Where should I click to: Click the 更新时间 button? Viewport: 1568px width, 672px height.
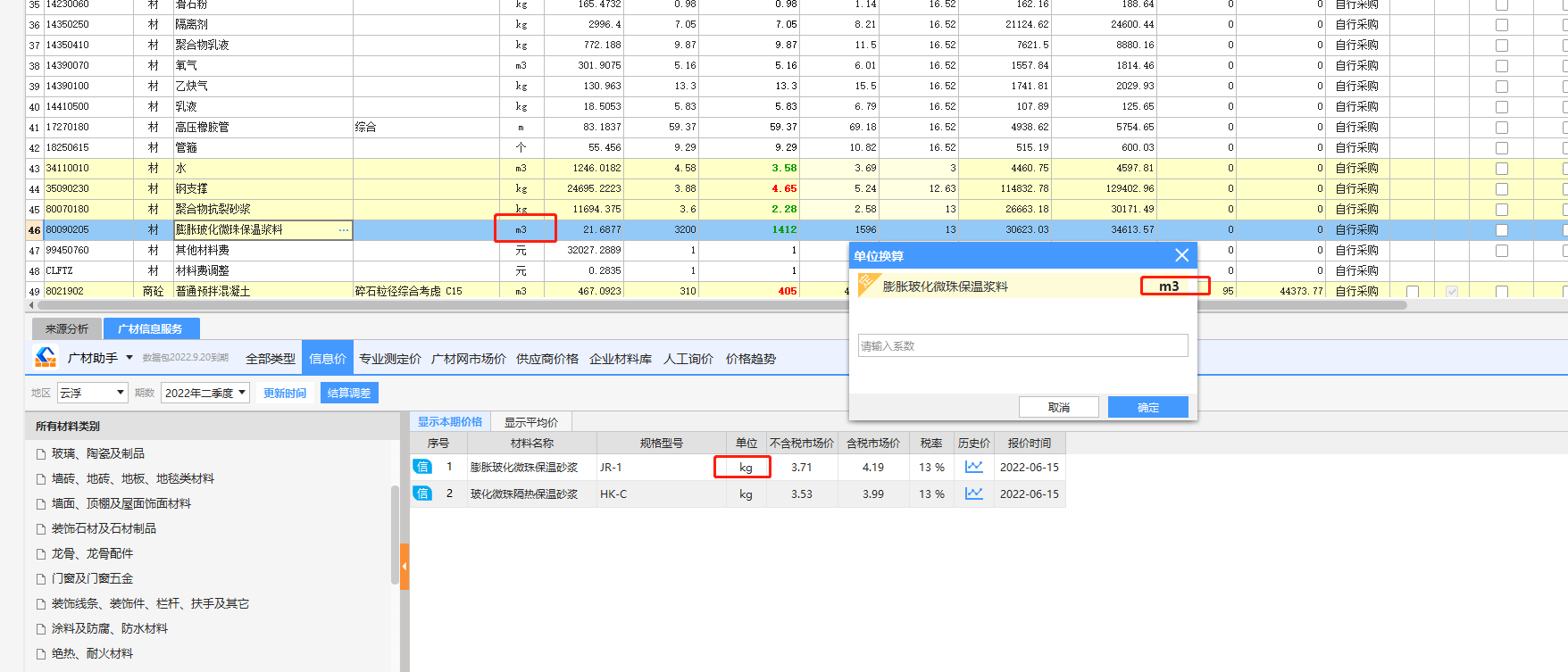(x=285, y=393)
